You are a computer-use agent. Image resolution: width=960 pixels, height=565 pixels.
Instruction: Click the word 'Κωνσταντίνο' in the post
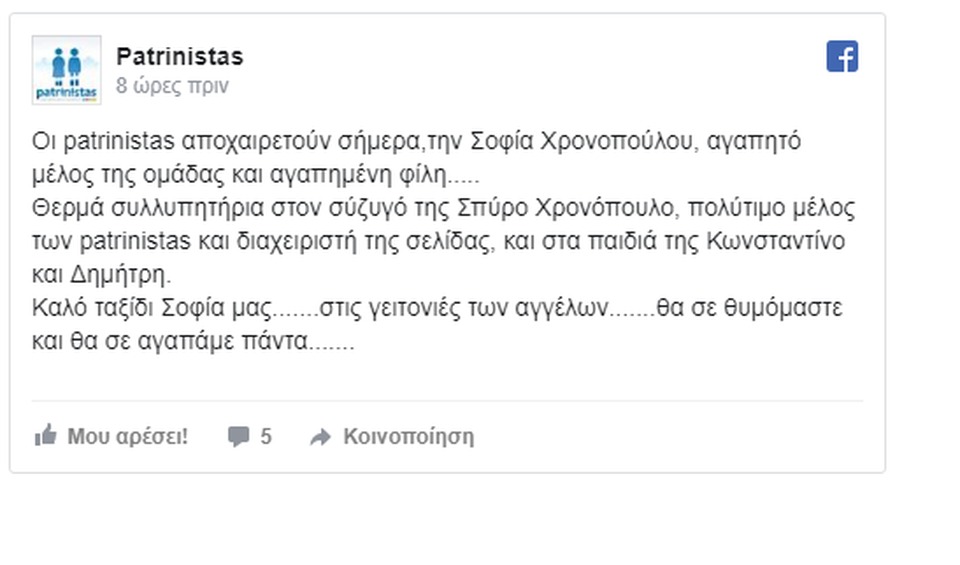(776, 241)
